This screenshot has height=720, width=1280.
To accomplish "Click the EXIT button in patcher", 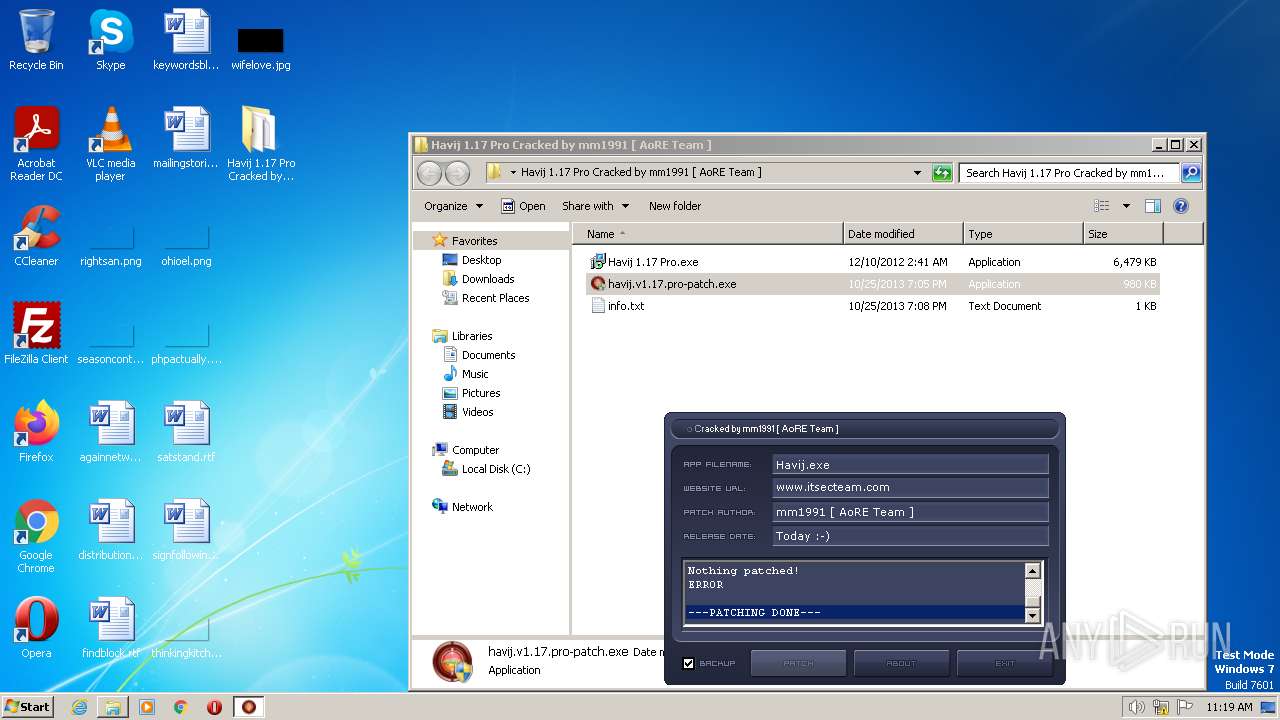I will tap(1004, 663).
